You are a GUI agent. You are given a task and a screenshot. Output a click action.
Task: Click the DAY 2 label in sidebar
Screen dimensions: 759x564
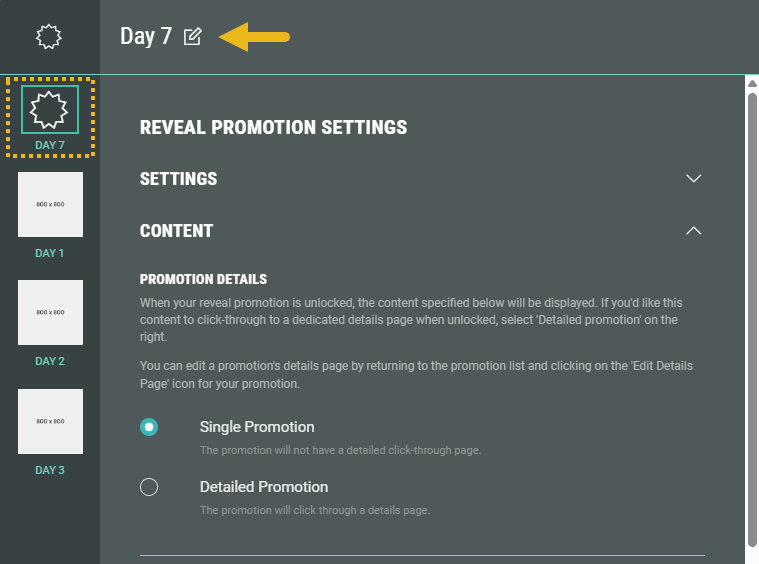tap(49, 361)
